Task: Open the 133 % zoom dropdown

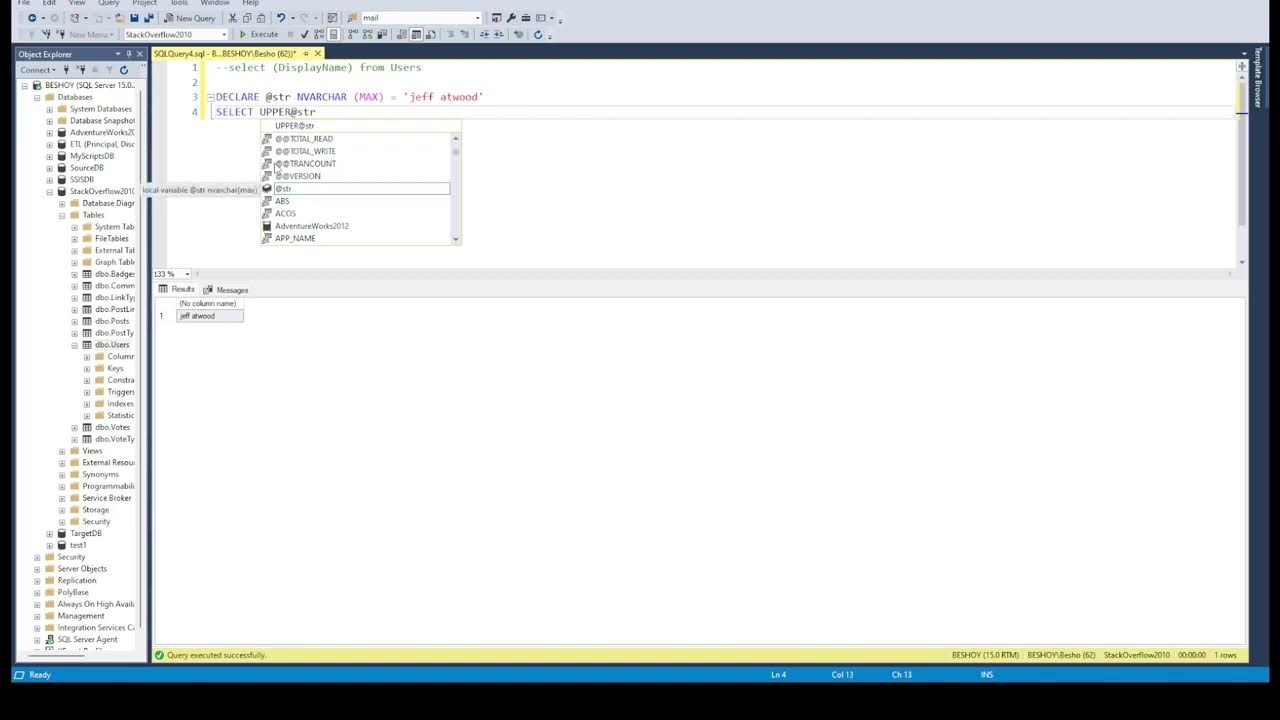Action: click(x=187, y=274)
